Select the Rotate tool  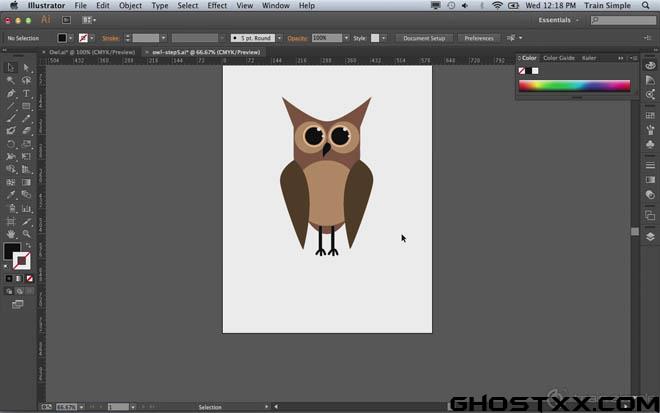[11, 144]
